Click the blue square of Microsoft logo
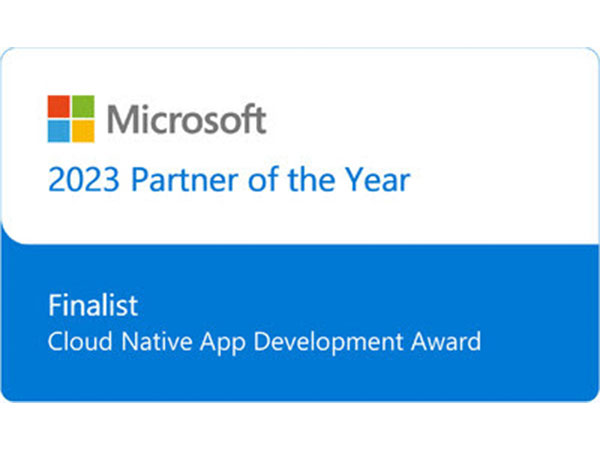This screenshot has height=450, width=600. [59, 131]
